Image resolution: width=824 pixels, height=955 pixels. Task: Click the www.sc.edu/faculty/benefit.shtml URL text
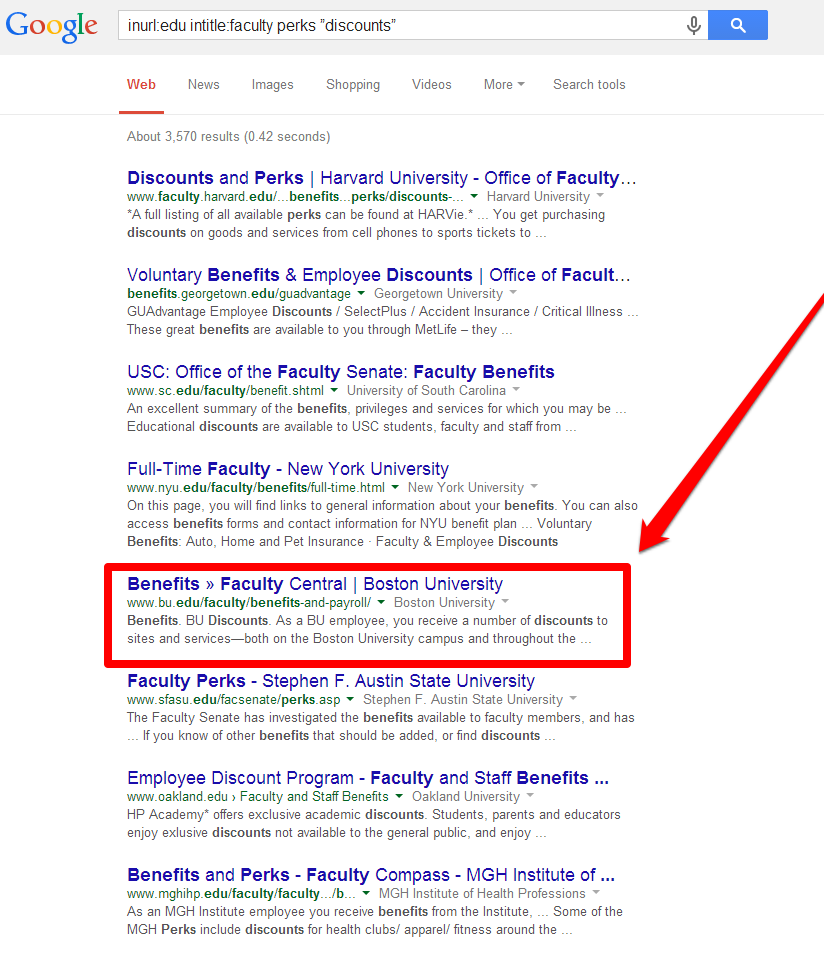pos(225,390)
